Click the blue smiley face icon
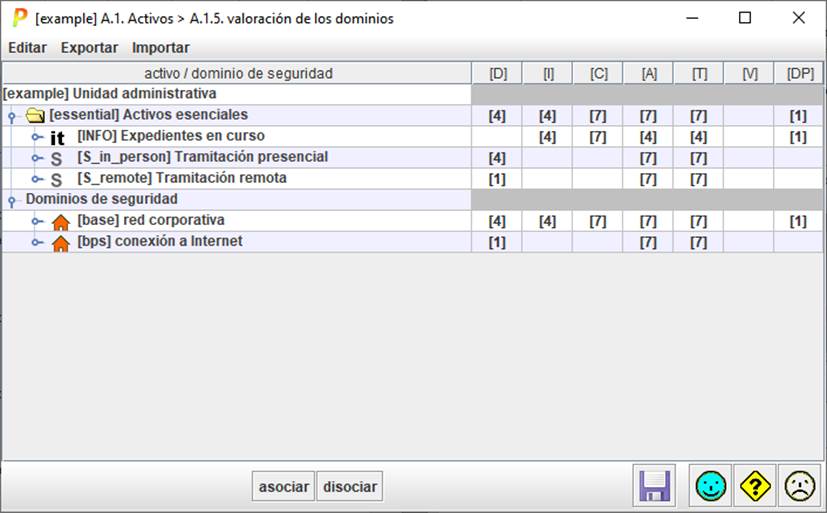This screenshot has width=827, height=513. pyautogui.click(x=711, y=486)
